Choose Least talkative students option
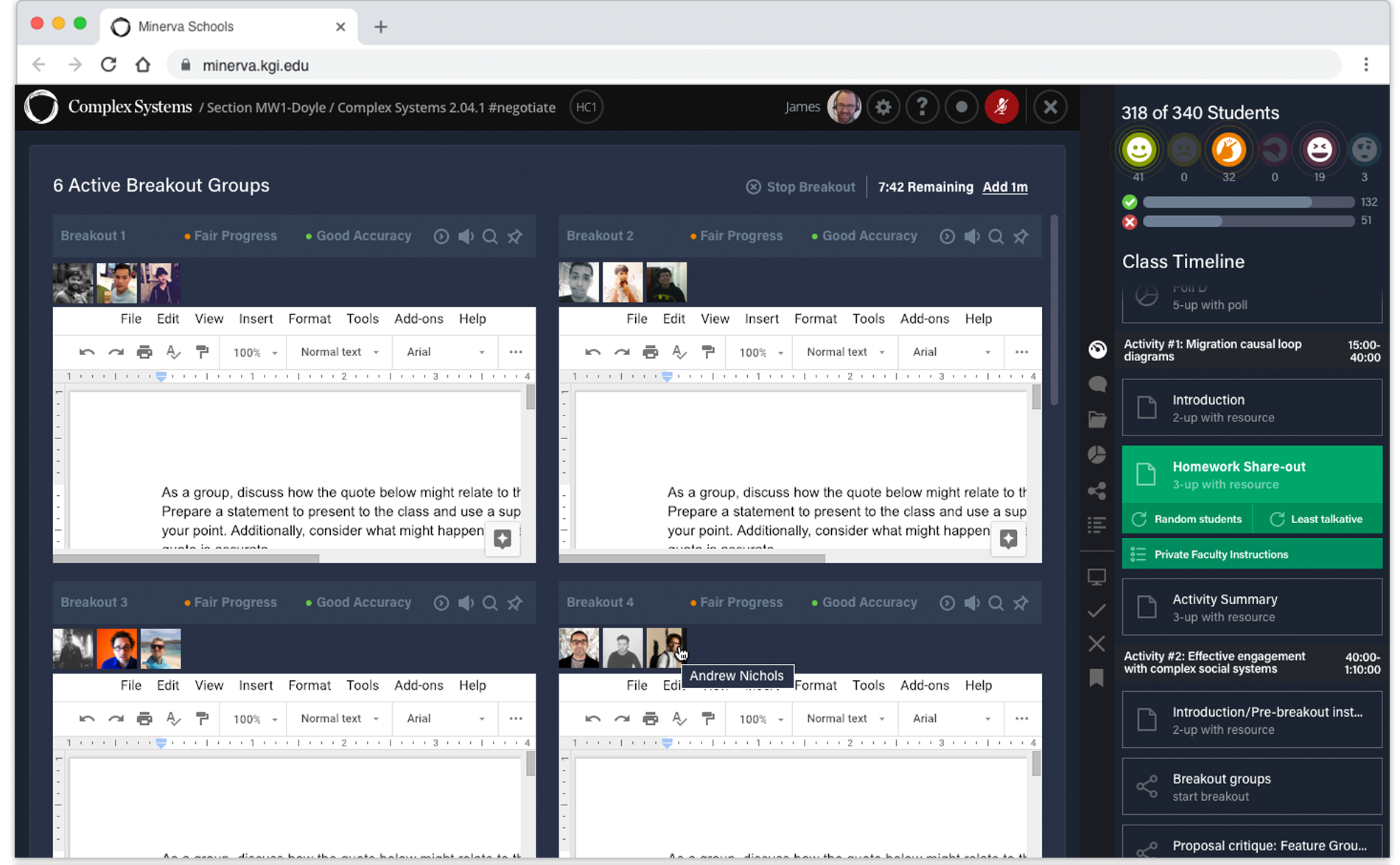 (x=1317, y=519)
